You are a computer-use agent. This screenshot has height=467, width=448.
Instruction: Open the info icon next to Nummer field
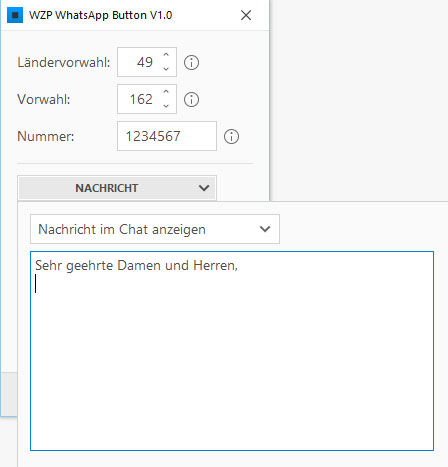231,136
